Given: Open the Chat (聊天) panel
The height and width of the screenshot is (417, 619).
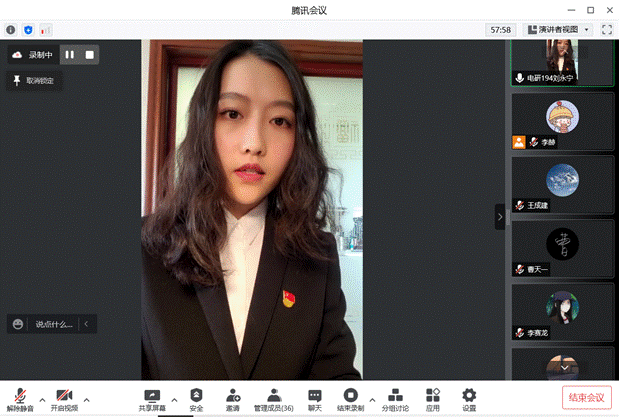Looking at the screenshot, I should [315, 397].
